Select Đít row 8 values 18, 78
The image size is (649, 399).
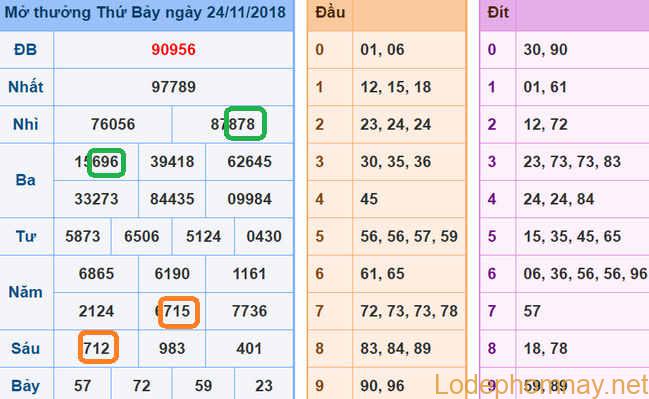(x=546, y=349)
